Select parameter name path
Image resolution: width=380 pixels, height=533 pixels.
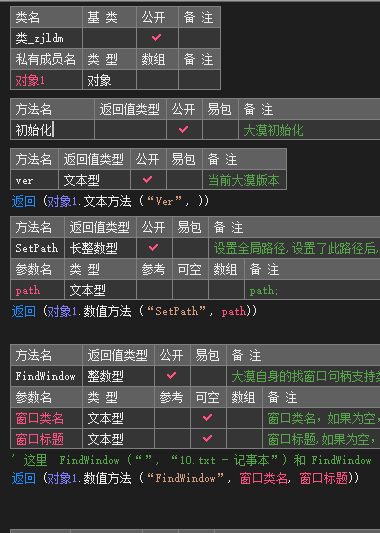pos(37,290)
